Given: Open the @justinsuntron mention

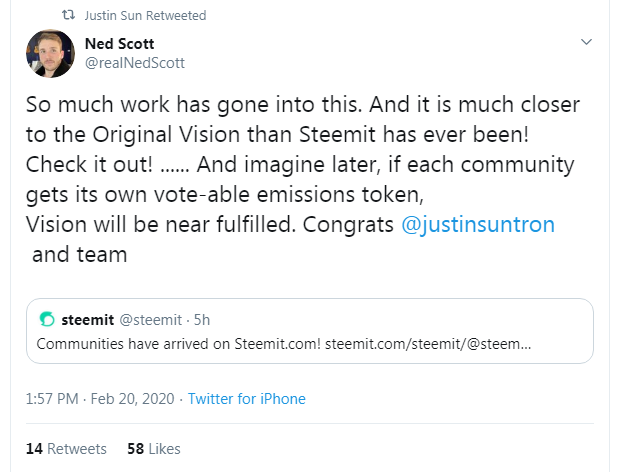Looking at the screenshot, I should (478, 223).
